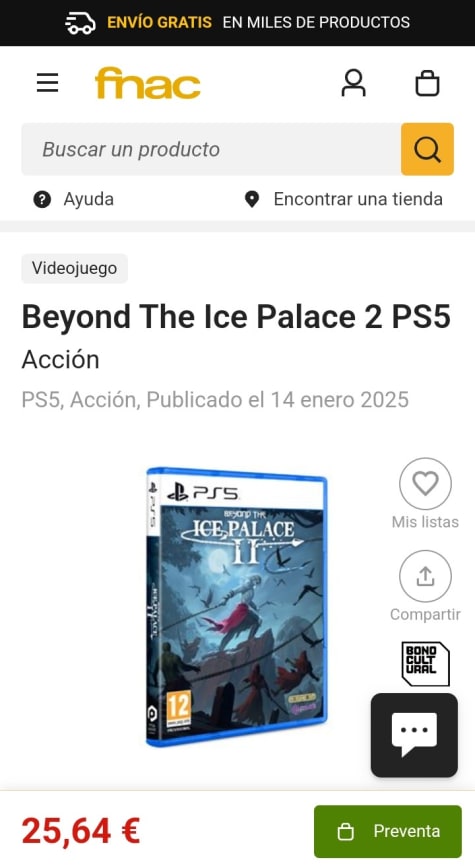This screenshot has width=475, height=866.
Task: Click the Videojuego category tag
Action: tap(75, 268)
